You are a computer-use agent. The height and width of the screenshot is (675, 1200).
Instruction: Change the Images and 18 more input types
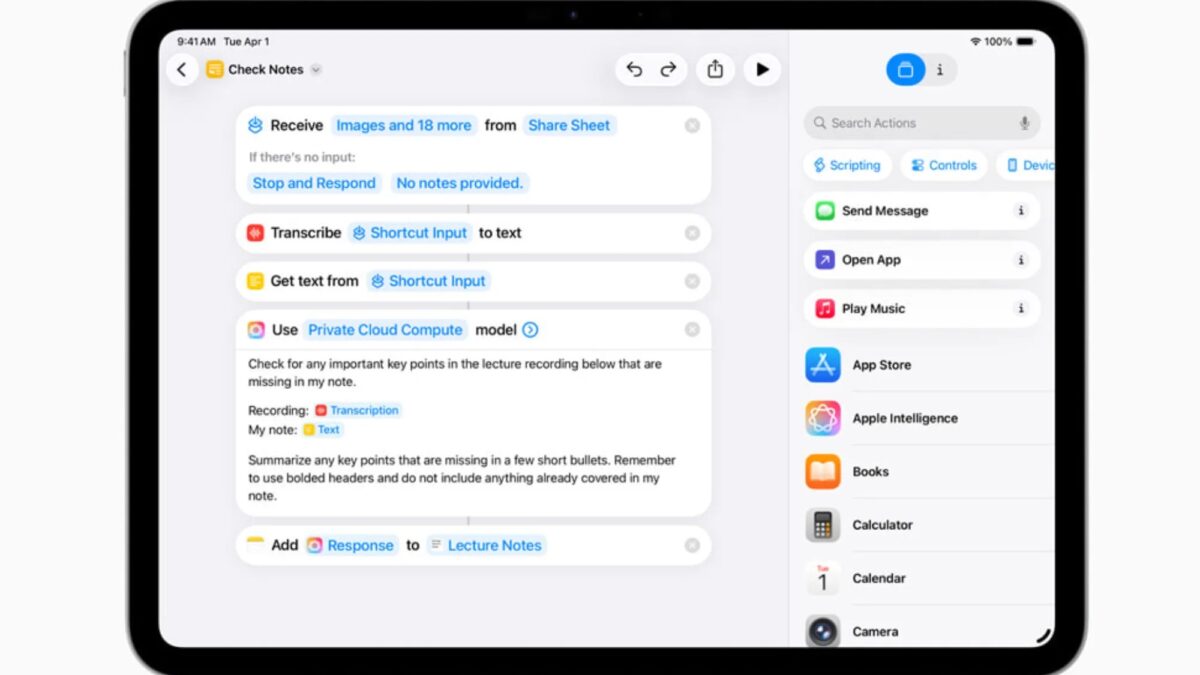403,125
